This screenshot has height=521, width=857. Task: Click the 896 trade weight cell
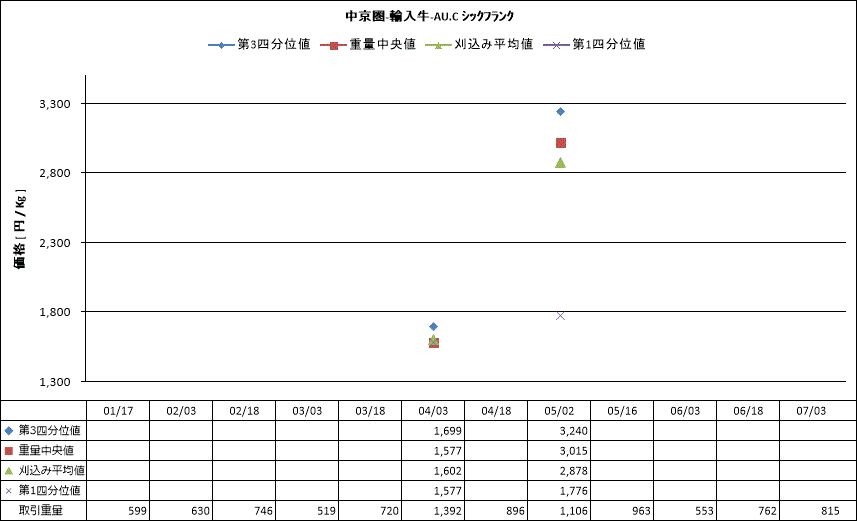pos(496,511)
